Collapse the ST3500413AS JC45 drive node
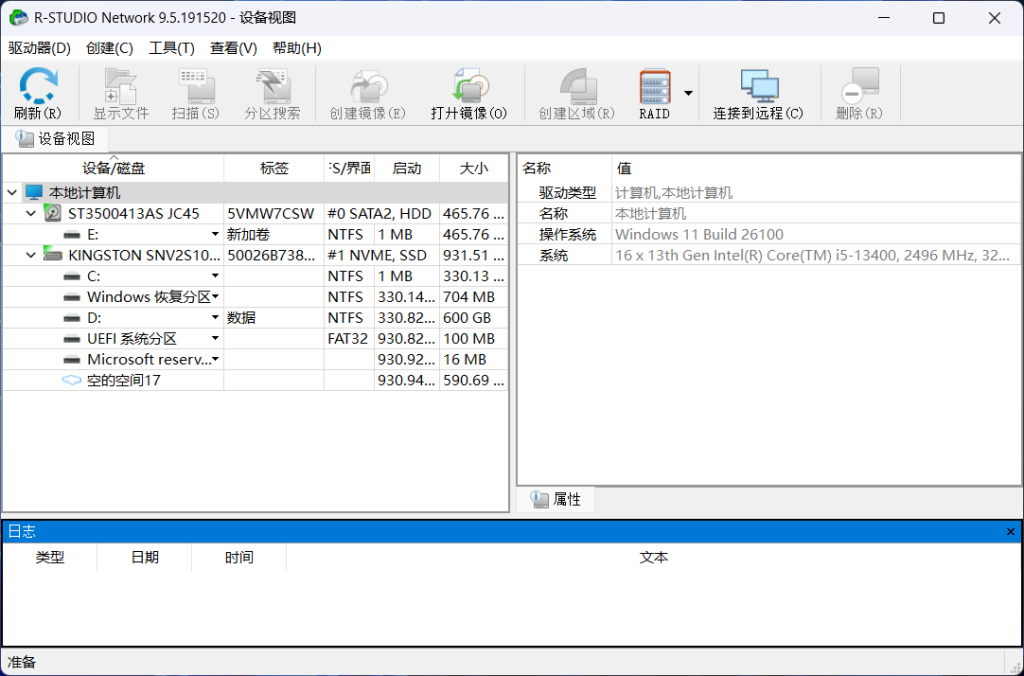The width and height of the screenshot is (1024, 676). tap(30, 213)
